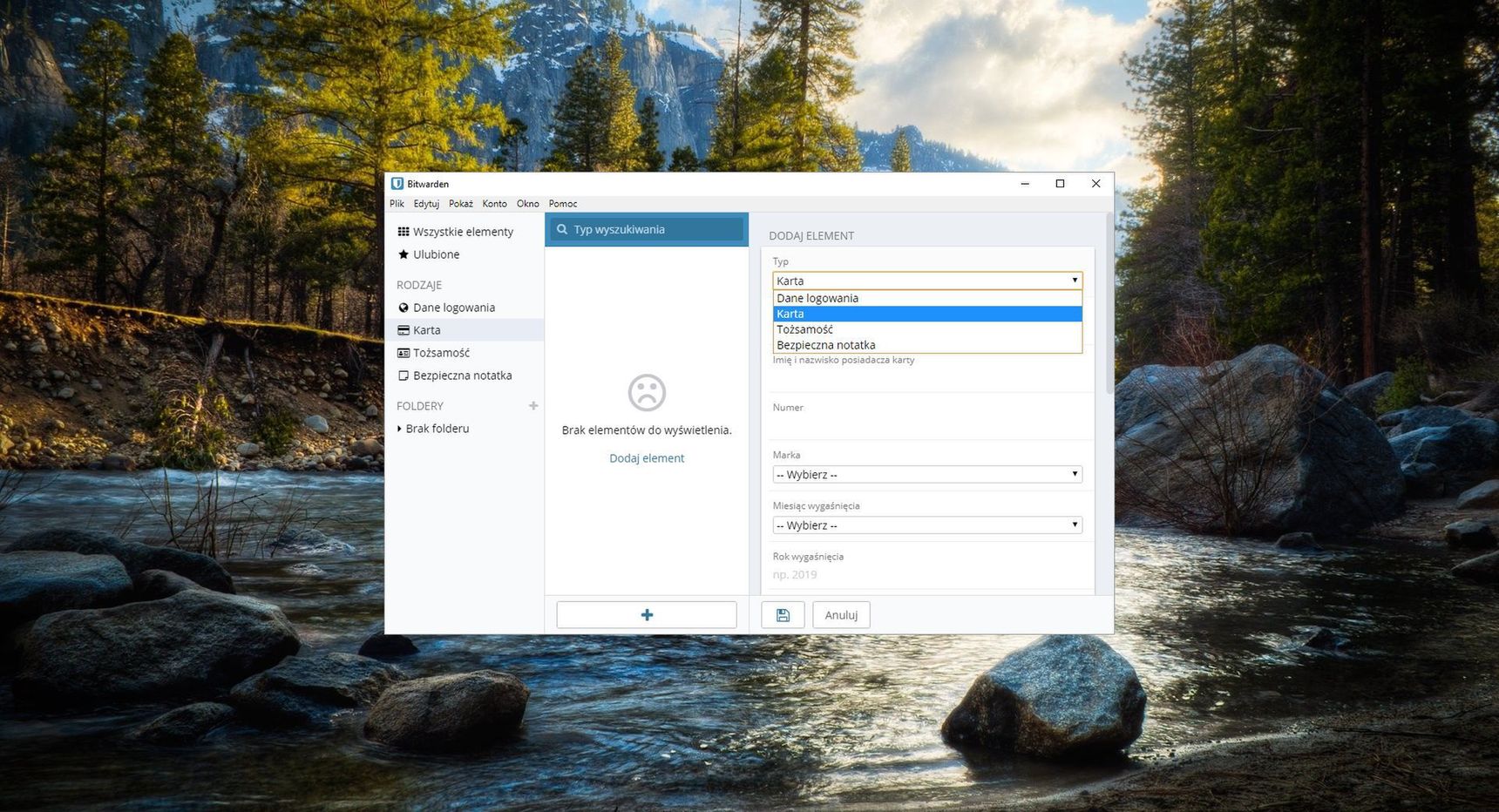This screenshot has width=1499, height=812.
Task: Choose Bezpieczna notatka in Typ list
Action: [x=927, y=345]
